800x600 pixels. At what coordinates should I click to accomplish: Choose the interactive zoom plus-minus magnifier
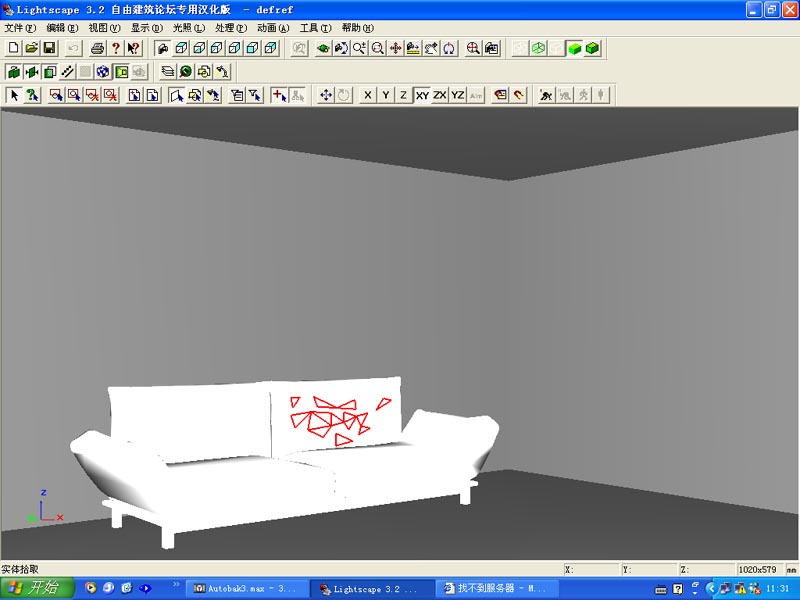click(x=359, y=48)
